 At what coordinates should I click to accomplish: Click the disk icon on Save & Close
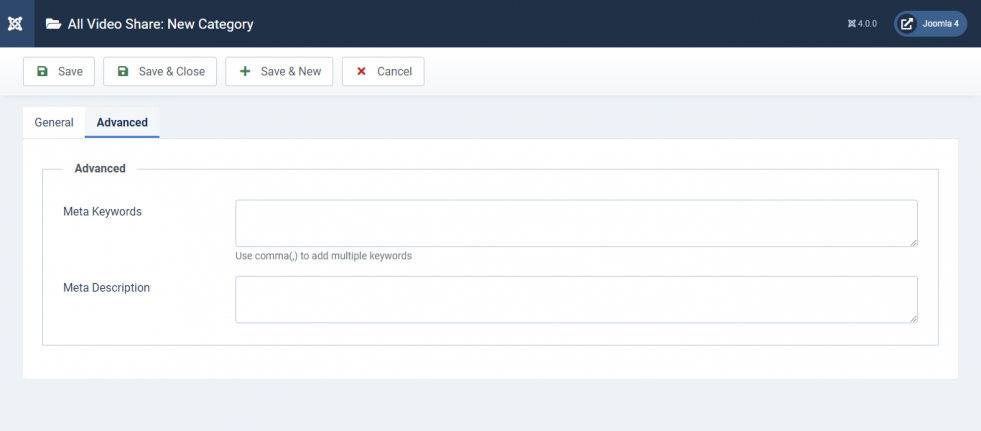(x=123, y=71)
